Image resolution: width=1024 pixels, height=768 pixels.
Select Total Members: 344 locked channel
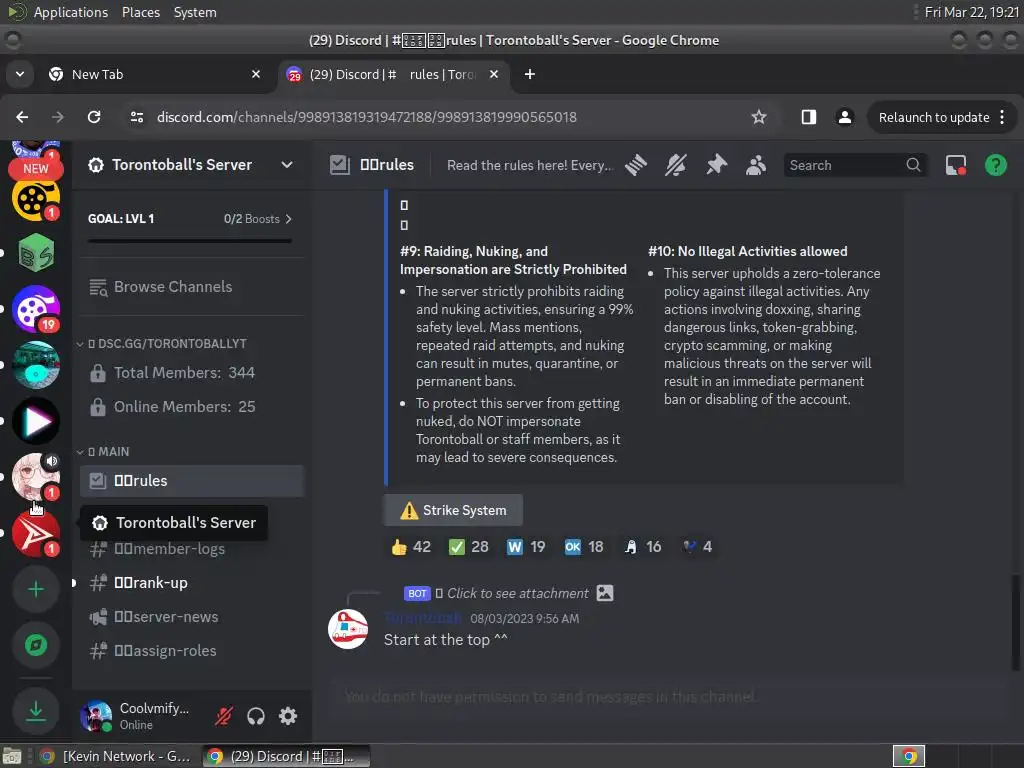pyautogui.click(x=192, y=373)
